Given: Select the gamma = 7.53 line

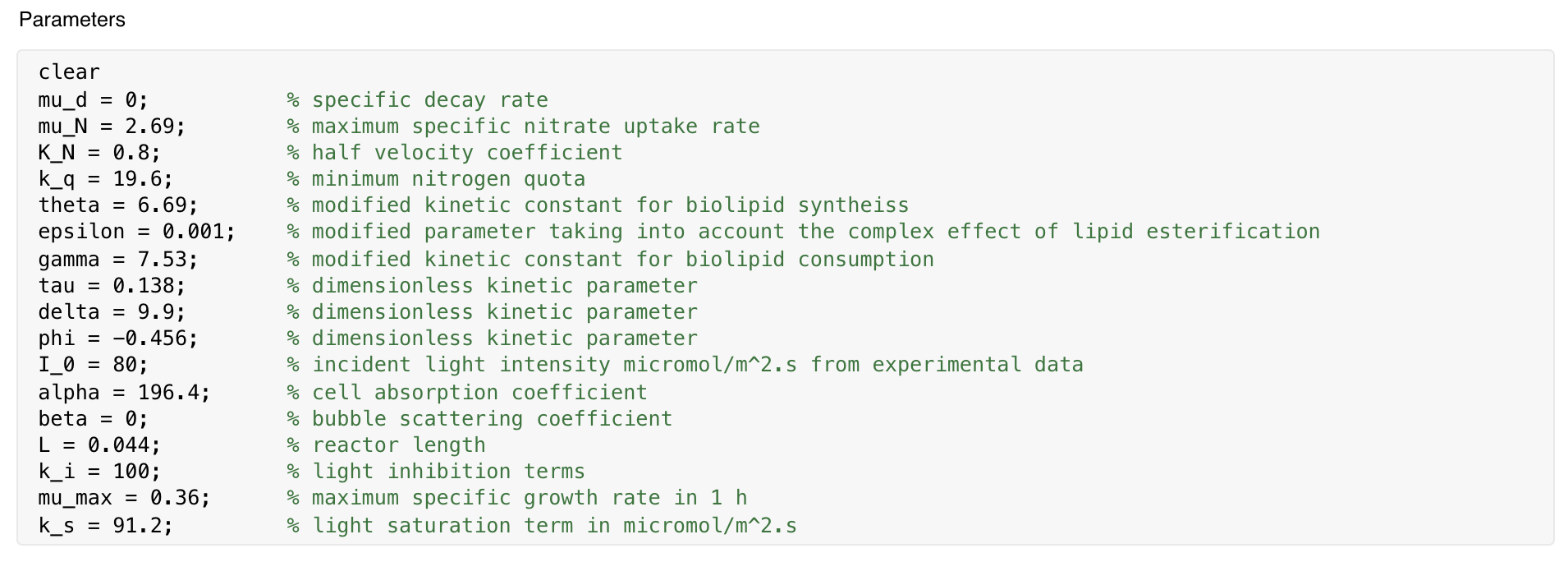Looking at the screenshot, I should coord(118,260).
